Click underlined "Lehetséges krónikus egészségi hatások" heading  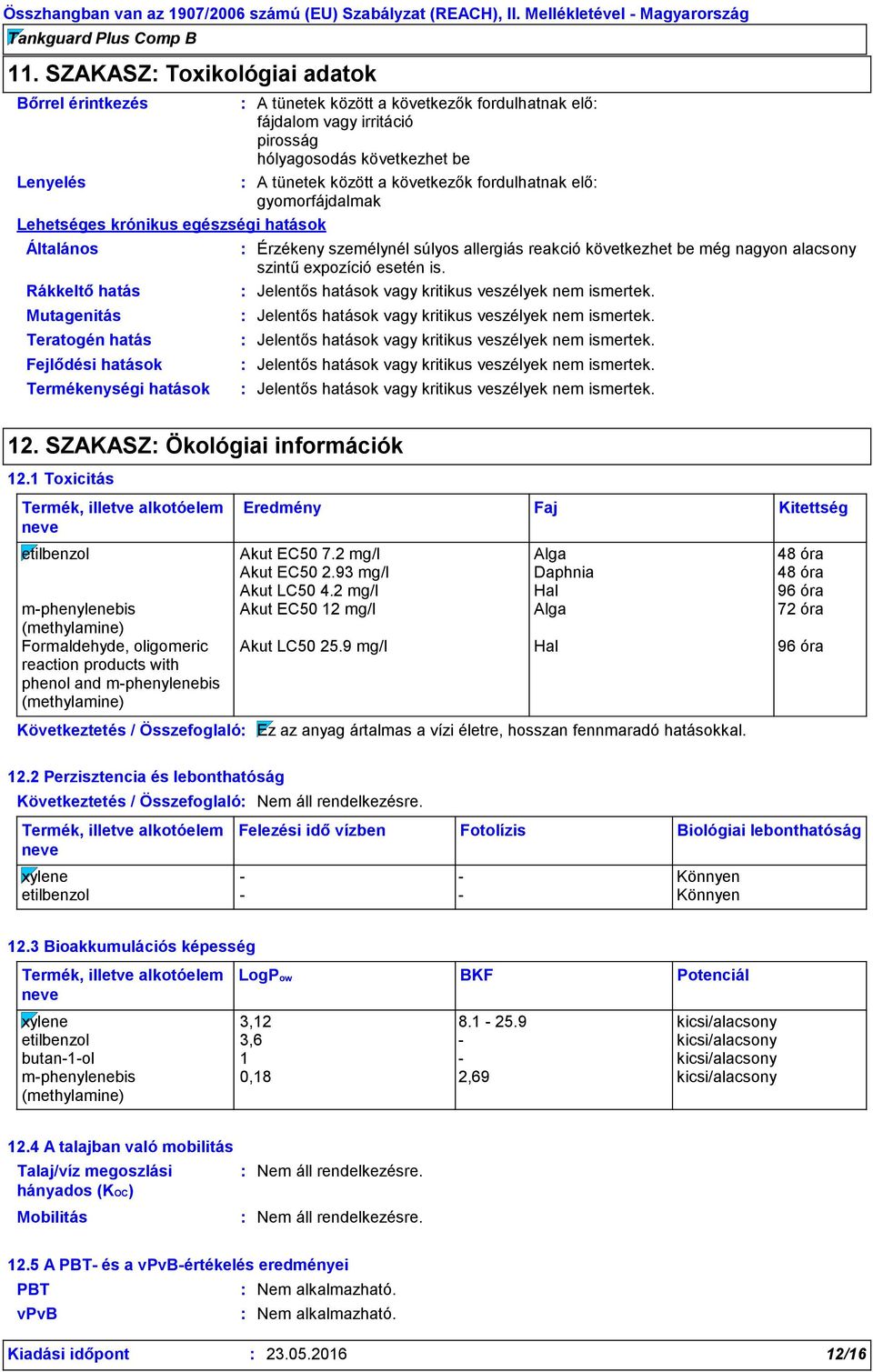click(x=171, y=225)
